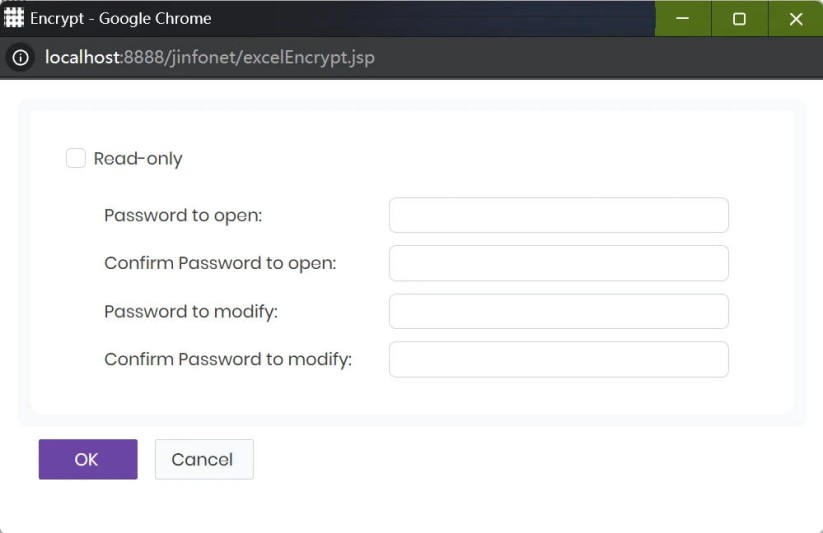Click the 'Encrypt - Google Chrome' window title
The width and height of the screenshot is (823, 533).
point(121,18)
